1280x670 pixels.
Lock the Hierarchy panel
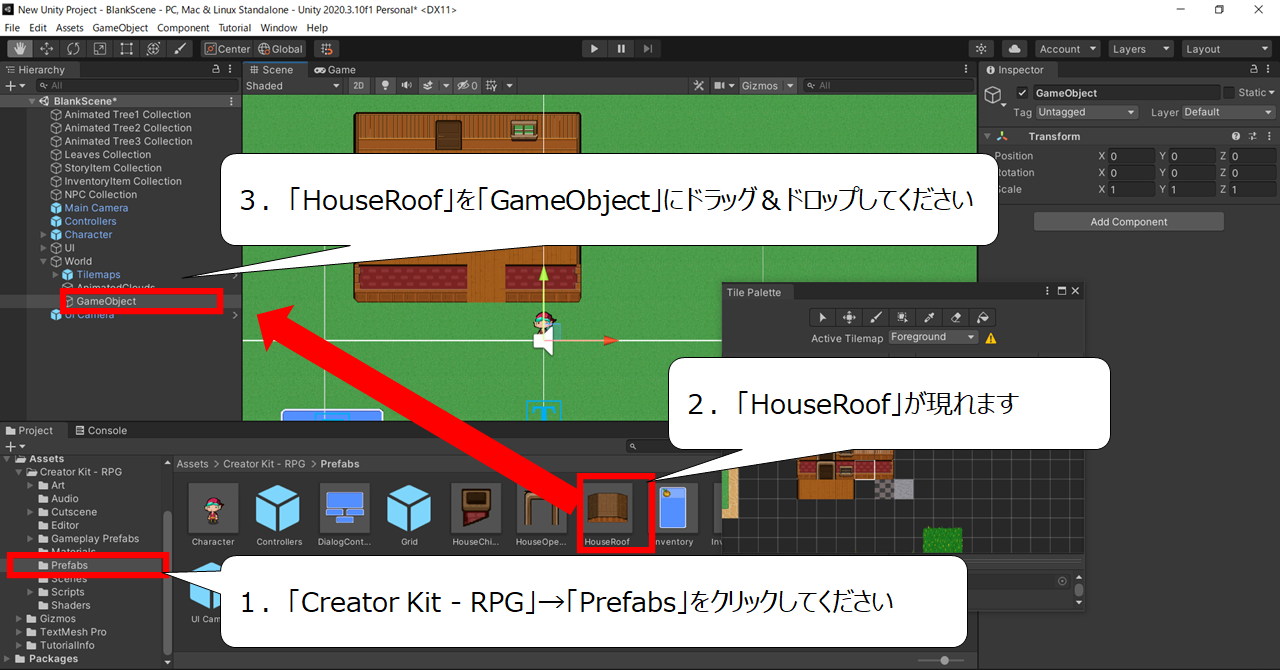pyautogui.click(x=217, y=70)
